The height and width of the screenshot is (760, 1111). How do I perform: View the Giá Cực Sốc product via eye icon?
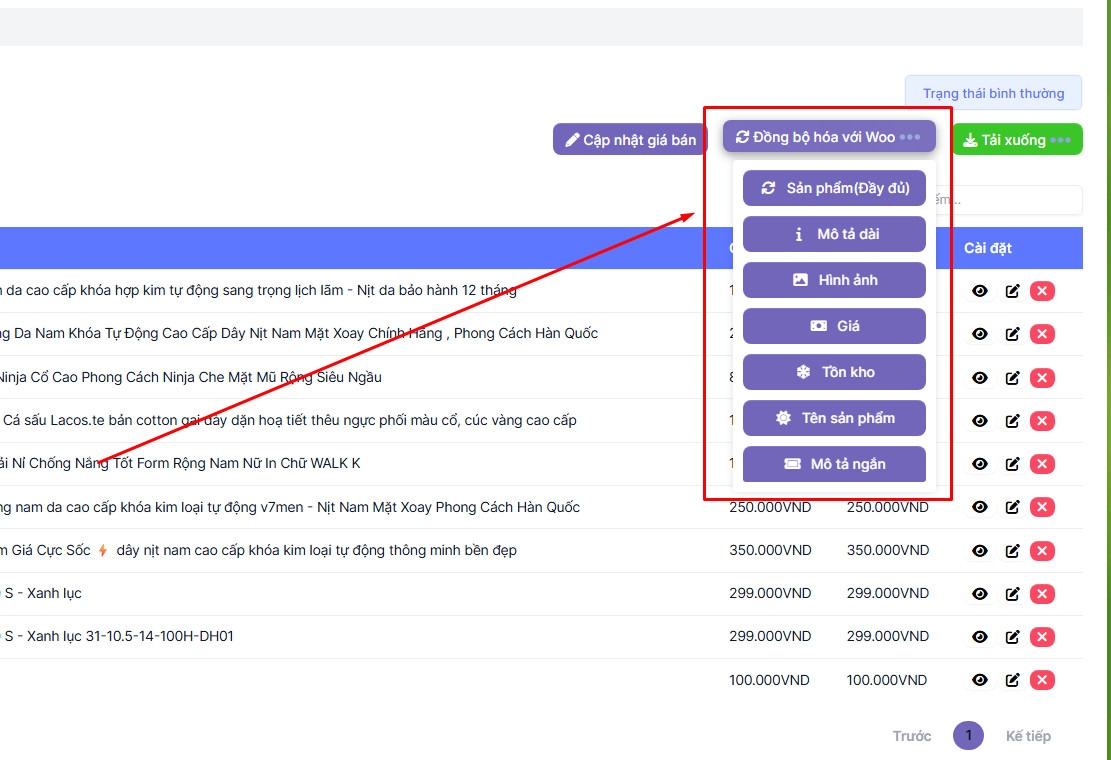980,551
